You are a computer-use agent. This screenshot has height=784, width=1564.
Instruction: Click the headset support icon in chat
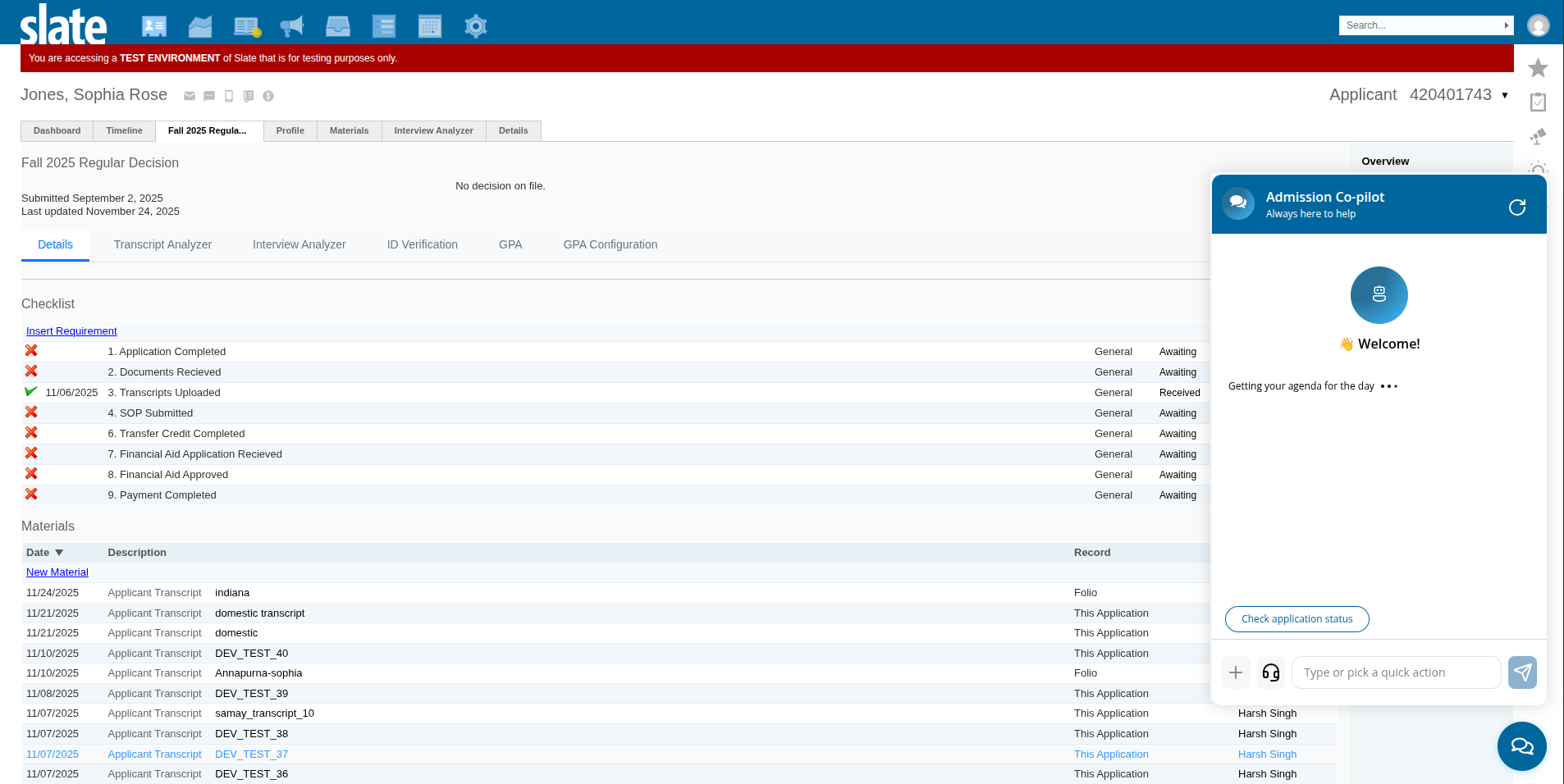1270,672
